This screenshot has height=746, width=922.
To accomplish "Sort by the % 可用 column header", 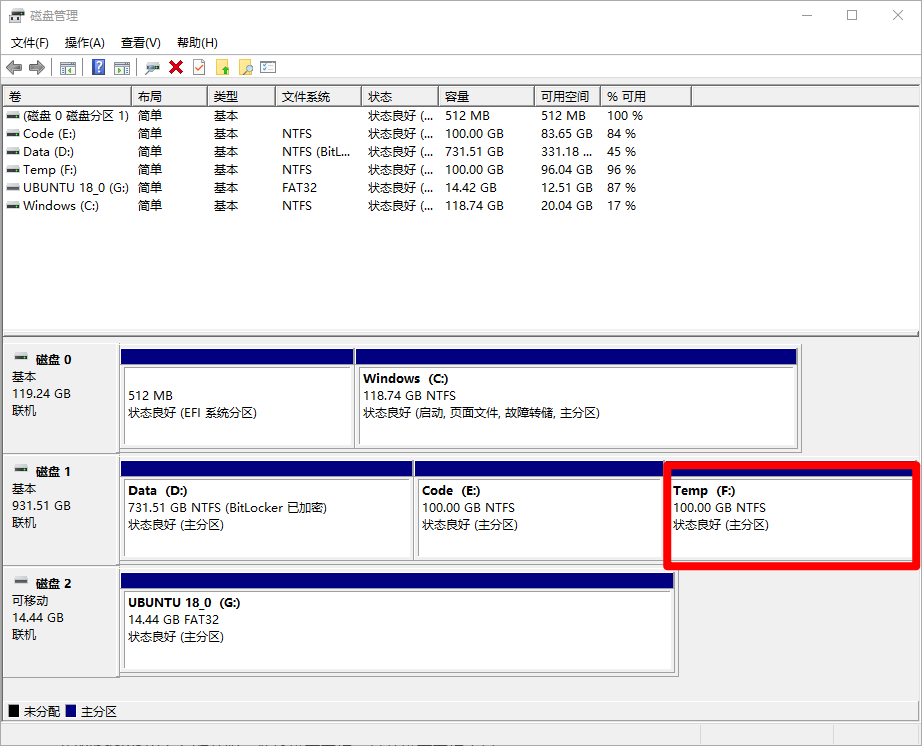I will [x=646, y=96].
